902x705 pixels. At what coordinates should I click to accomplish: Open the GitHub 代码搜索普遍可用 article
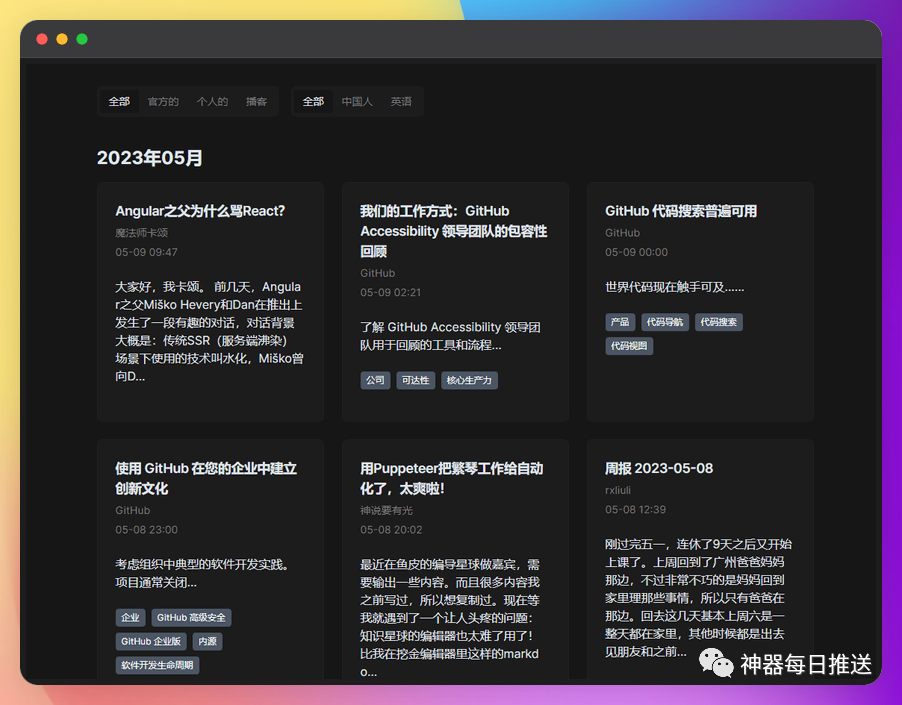click(x=680, y=211)
